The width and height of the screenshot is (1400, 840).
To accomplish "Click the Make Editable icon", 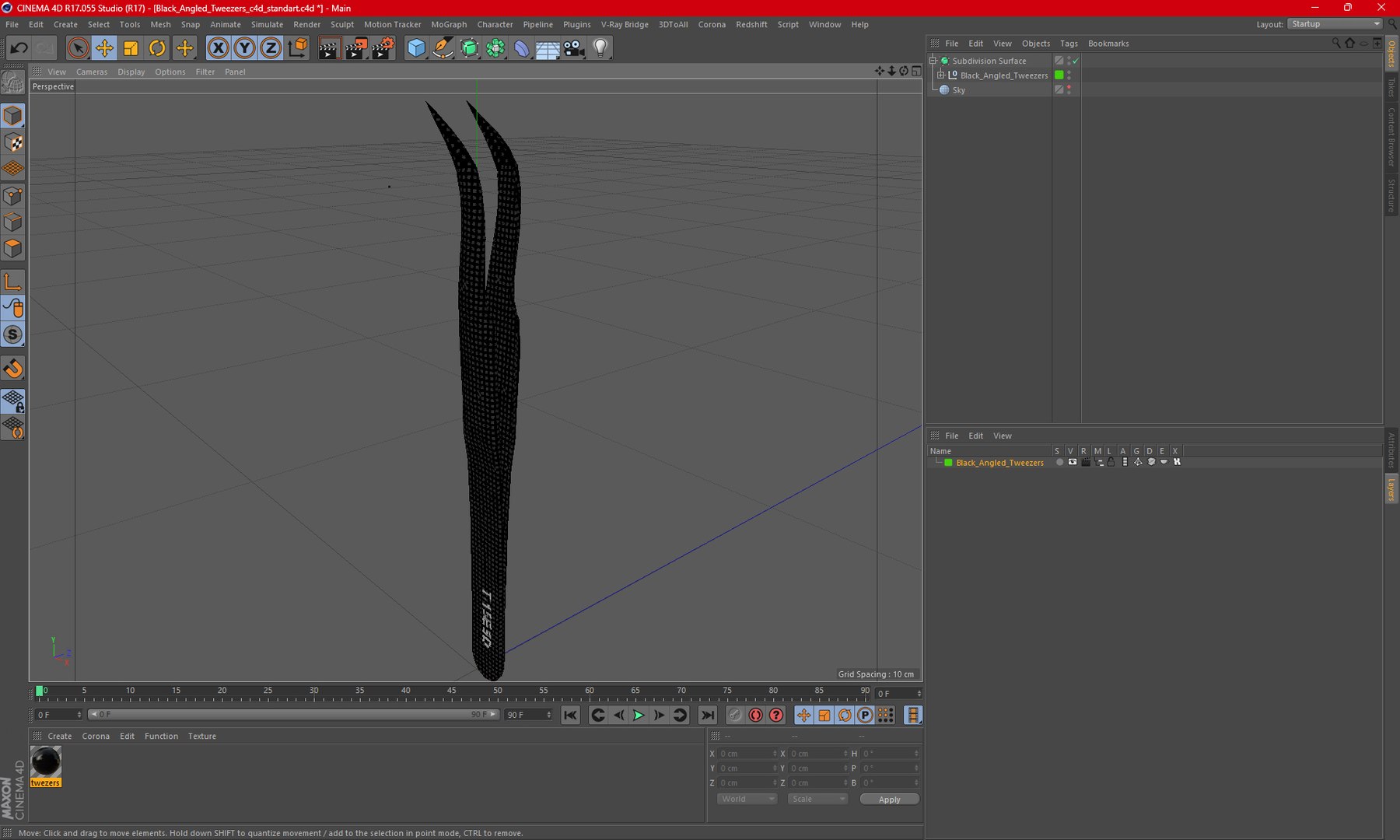I will [x=13, y=82].
